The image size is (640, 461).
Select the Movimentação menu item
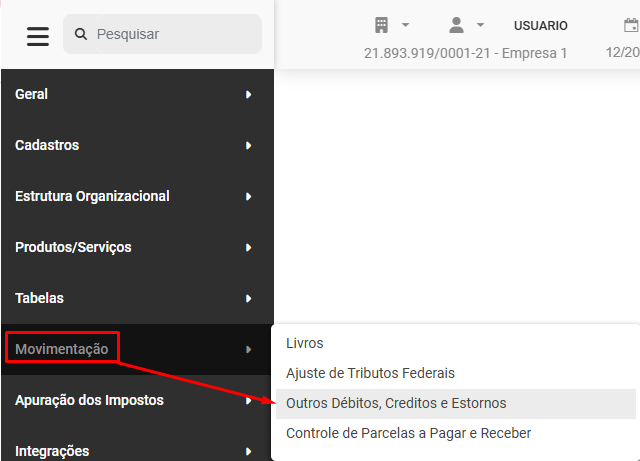(137, 350)
